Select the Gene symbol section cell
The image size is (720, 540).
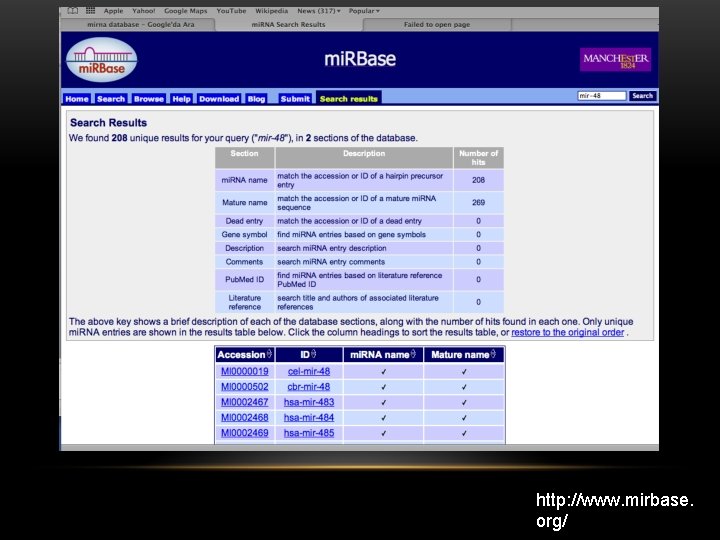[244, 235]
